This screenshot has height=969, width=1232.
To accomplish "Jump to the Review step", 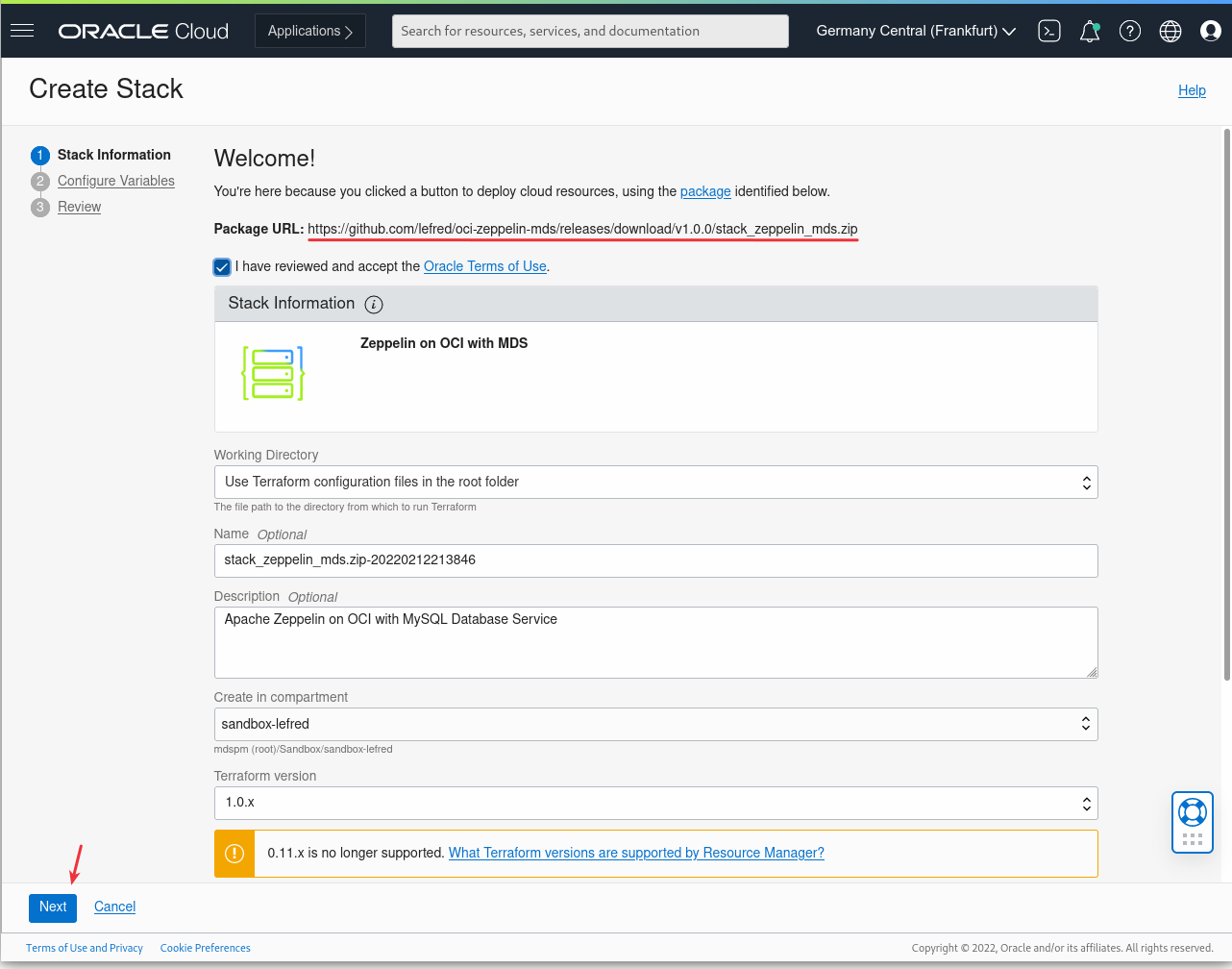I will (x=79, y=207).
